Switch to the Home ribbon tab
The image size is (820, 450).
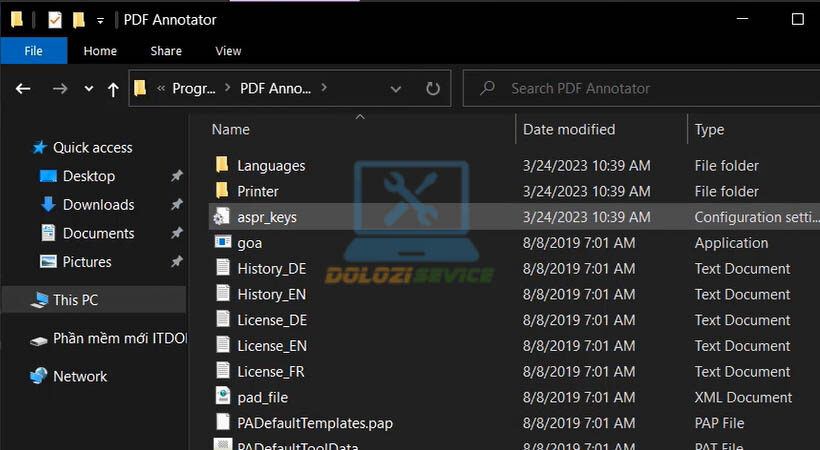pos(100,51)
